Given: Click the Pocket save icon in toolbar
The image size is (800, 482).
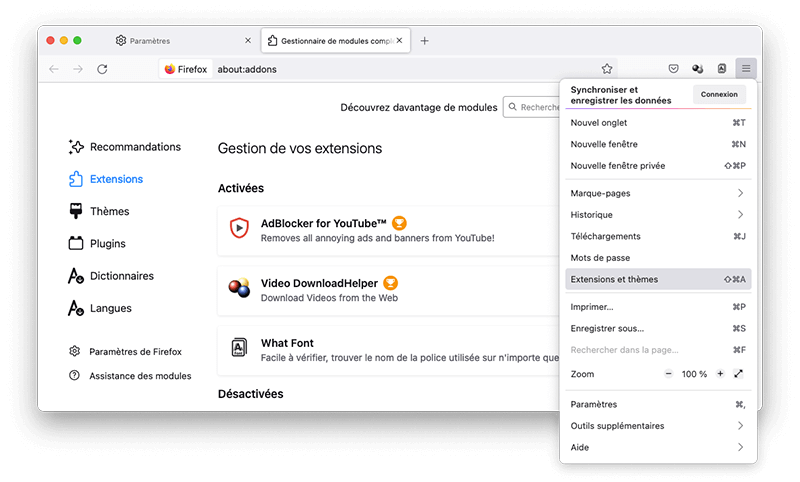Looking at the screenshot, I should click(673, 68).
